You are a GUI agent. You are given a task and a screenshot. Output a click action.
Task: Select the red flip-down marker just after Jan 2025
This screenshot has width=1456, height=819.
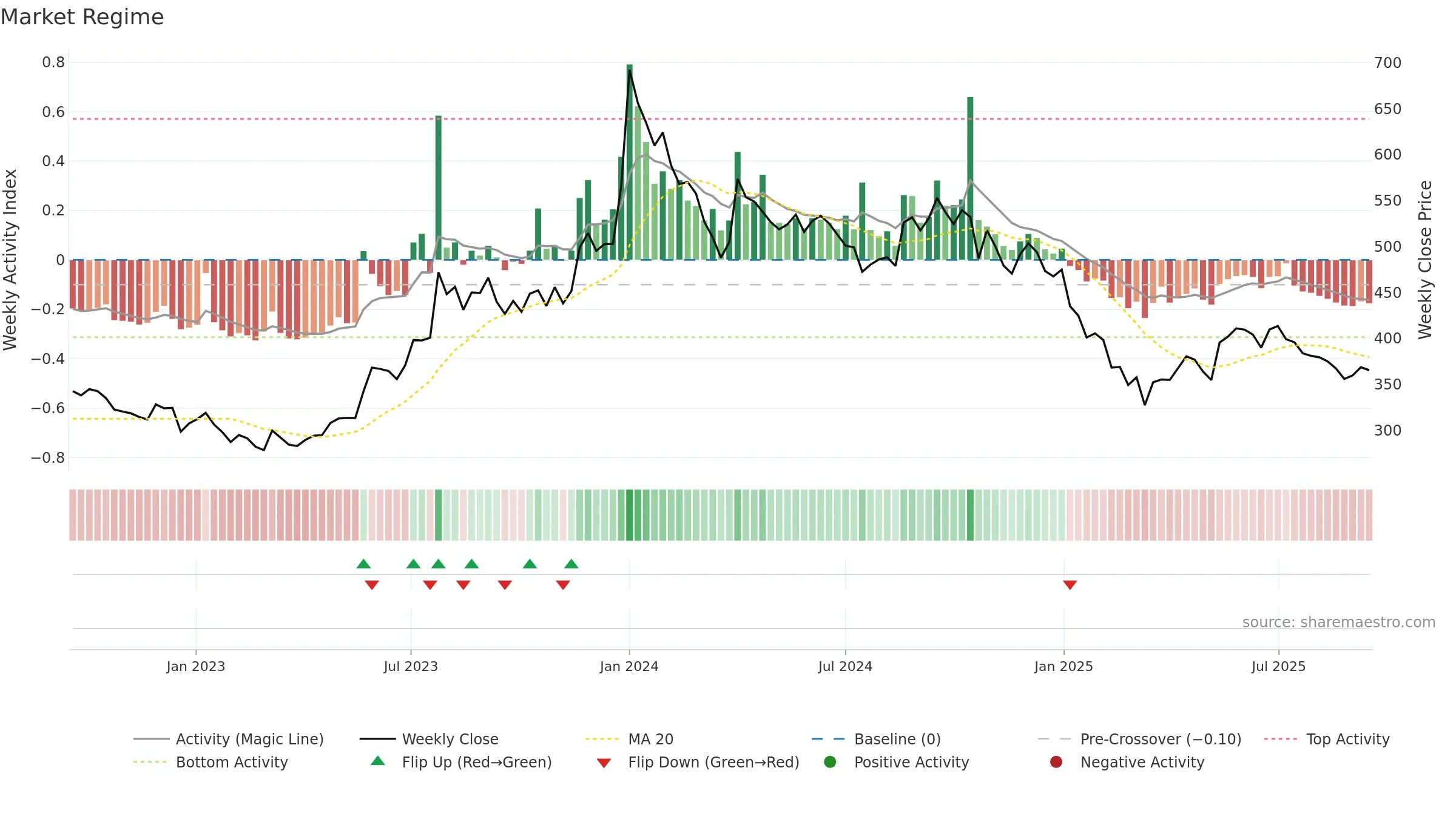pyautogui.click(x=1070, y=585)
